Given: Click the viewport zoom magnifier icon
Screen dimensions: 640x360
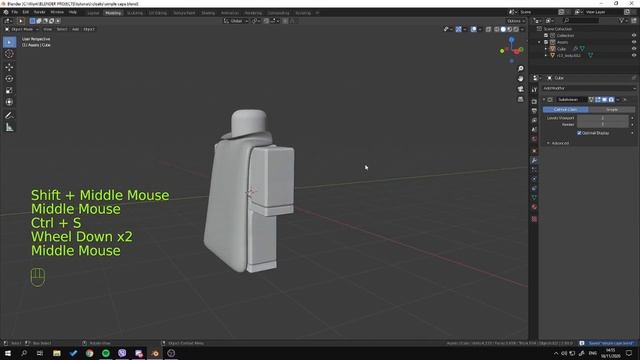Looking at the screenshot, I should coord(520,69).
